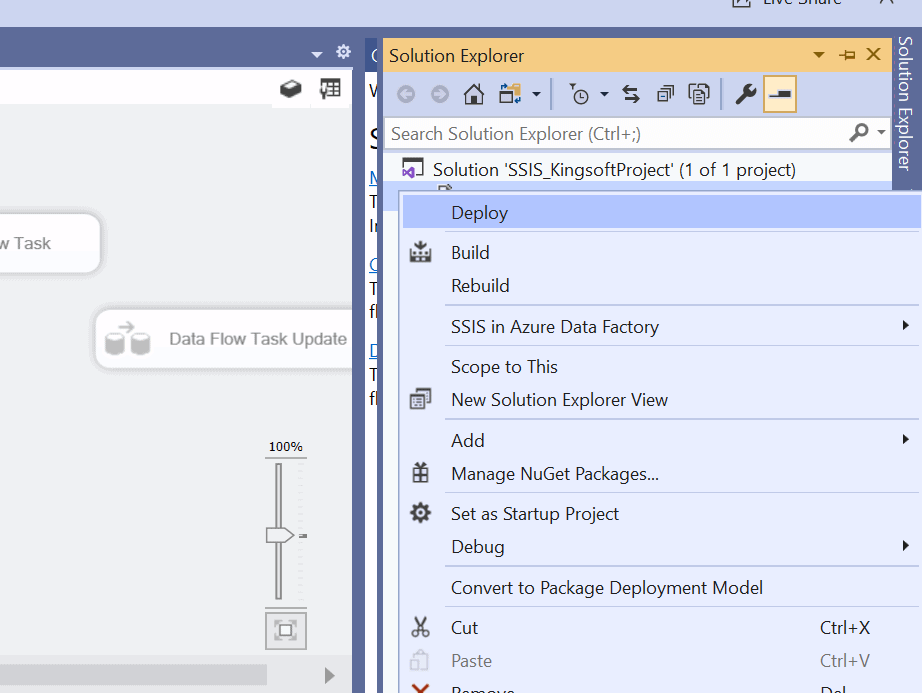This screenshot has width=922, height=693.
Task: Expand the Pending Changes Filter dropdown arrow
Action: tap(604, 94)
